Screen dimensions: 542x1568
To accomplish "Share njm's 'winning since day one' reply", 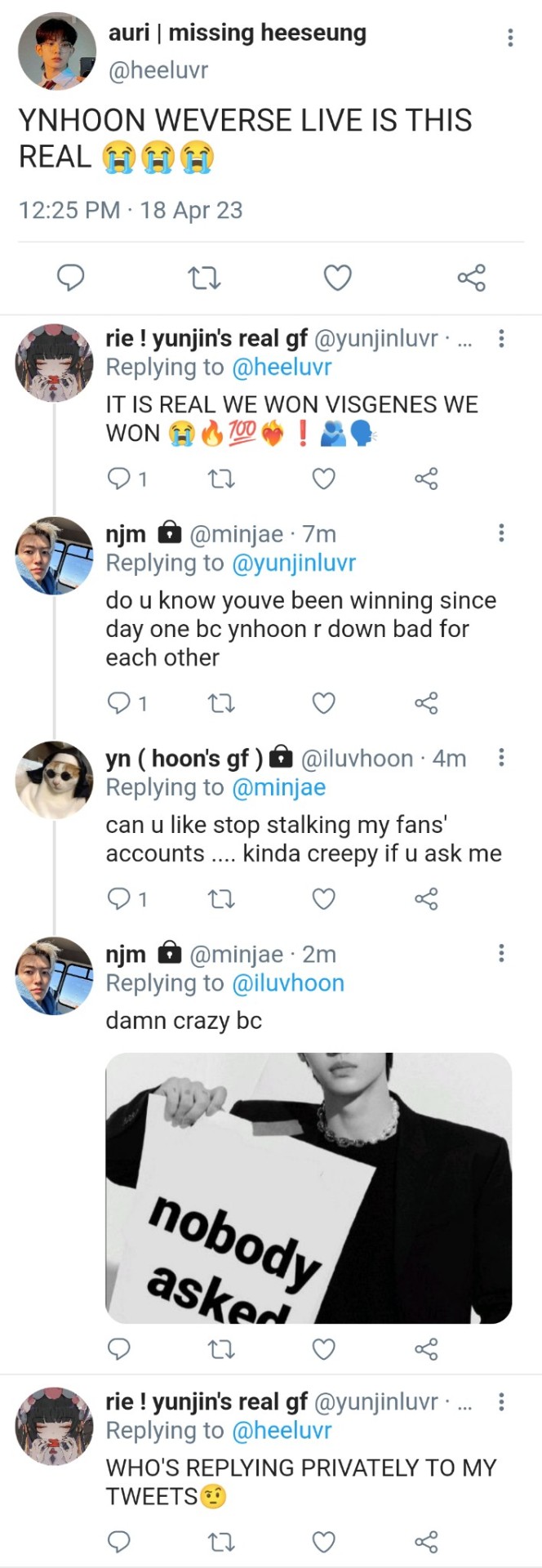I will (x=426, y=702).
